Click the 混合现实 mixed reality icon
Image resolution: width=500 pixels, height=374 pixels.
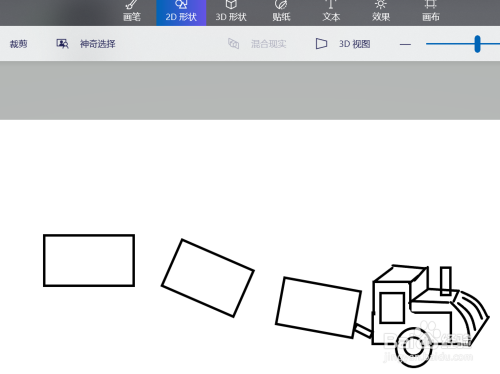click(x=233, y=44)
